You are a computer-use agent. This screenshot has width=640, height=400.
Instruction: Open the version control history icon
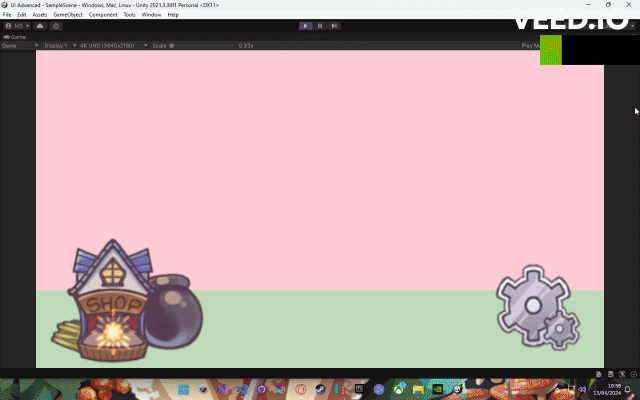(56, 26)
